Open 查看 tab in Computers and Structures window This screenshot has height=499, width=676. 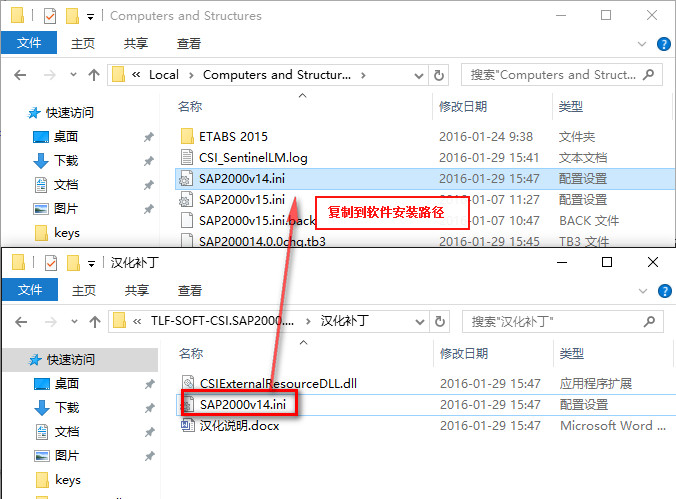(x=189, y=43)
